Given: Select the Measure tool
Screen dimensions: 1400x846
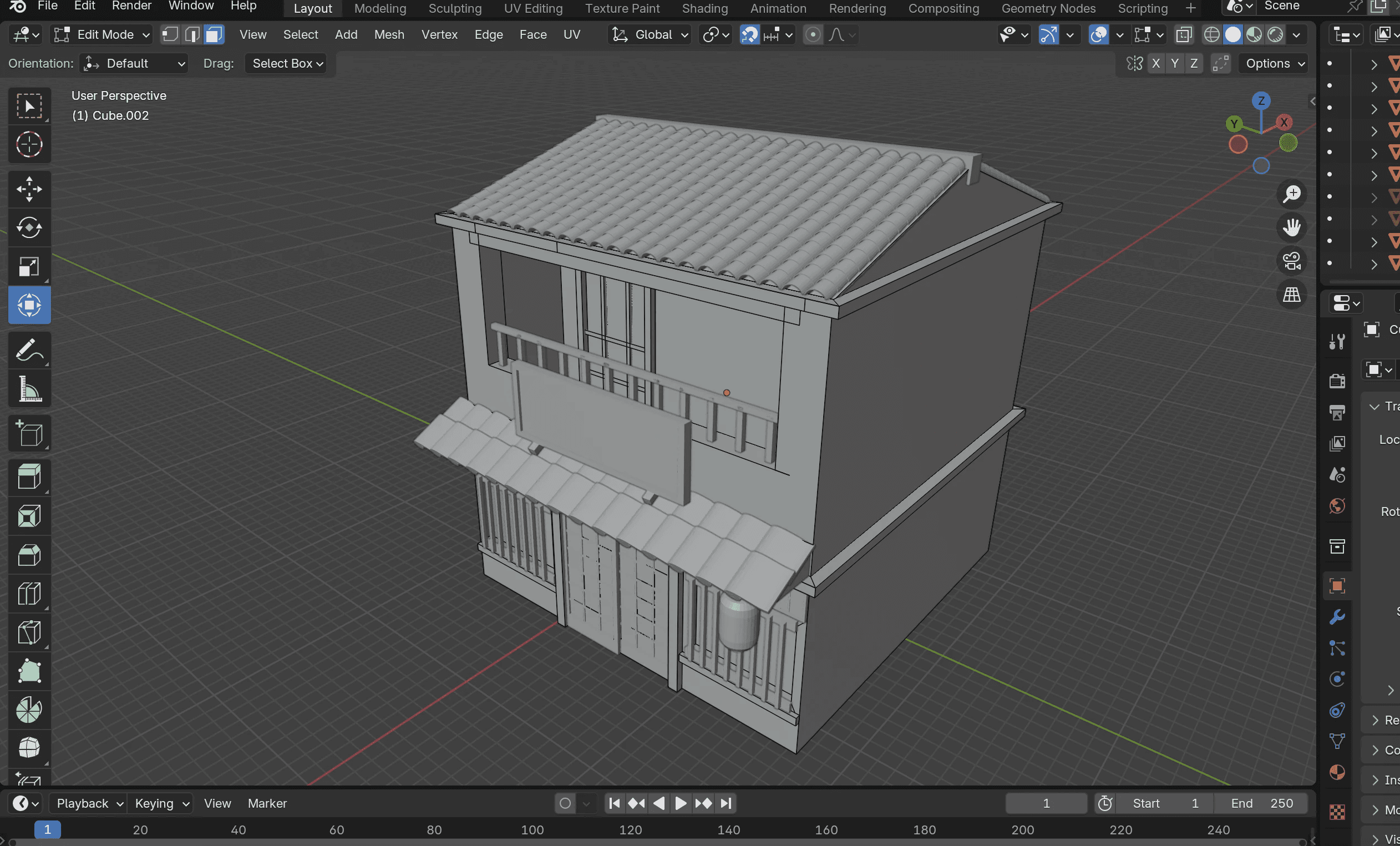Looking at the screenshot, I should click(x=29, y=389).
